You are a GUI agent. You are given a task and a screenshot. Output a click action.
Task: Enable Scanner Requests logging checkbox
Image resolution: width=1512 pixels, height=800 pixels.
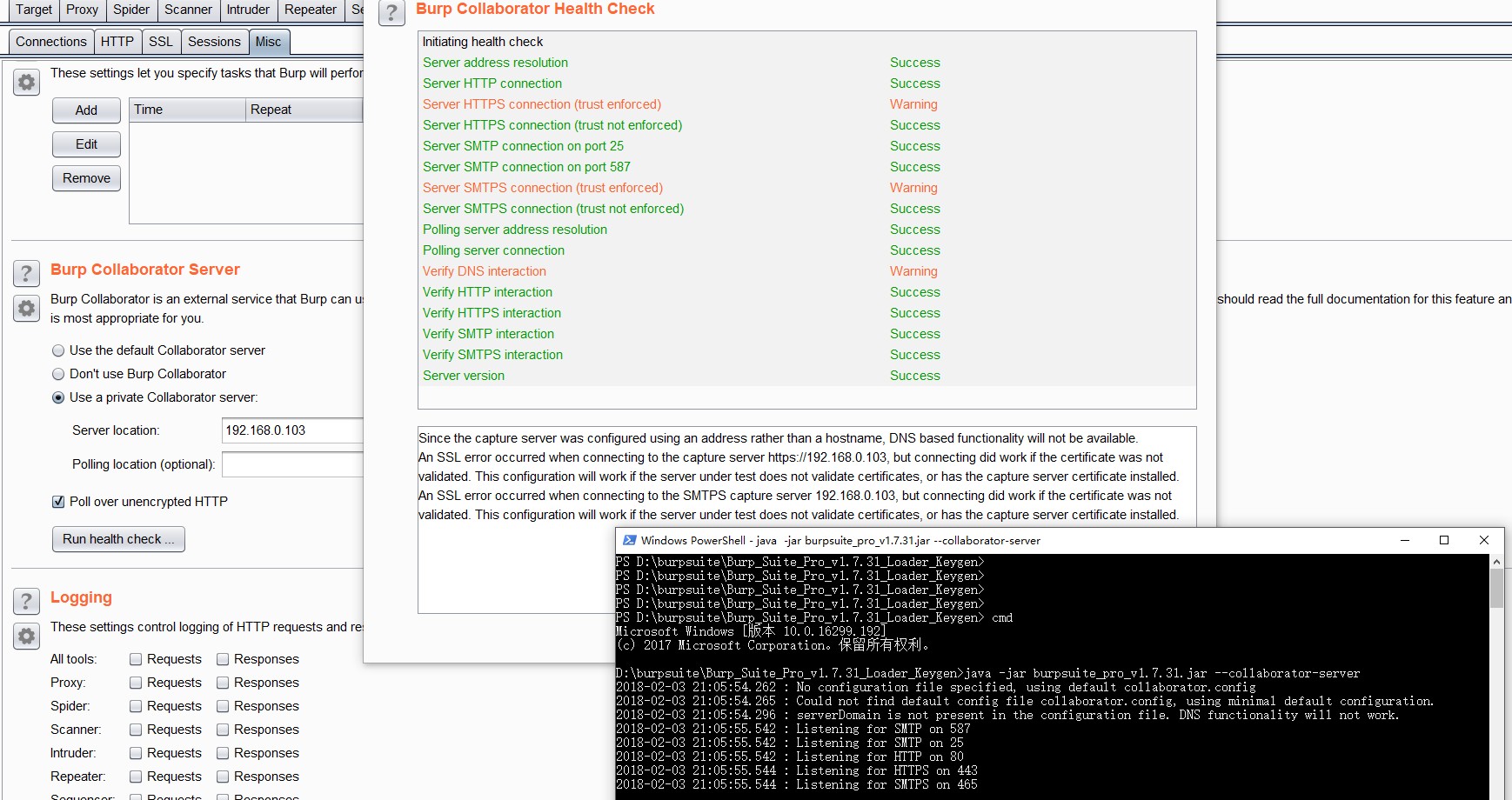pyautogui.click(x=136, y=730)
